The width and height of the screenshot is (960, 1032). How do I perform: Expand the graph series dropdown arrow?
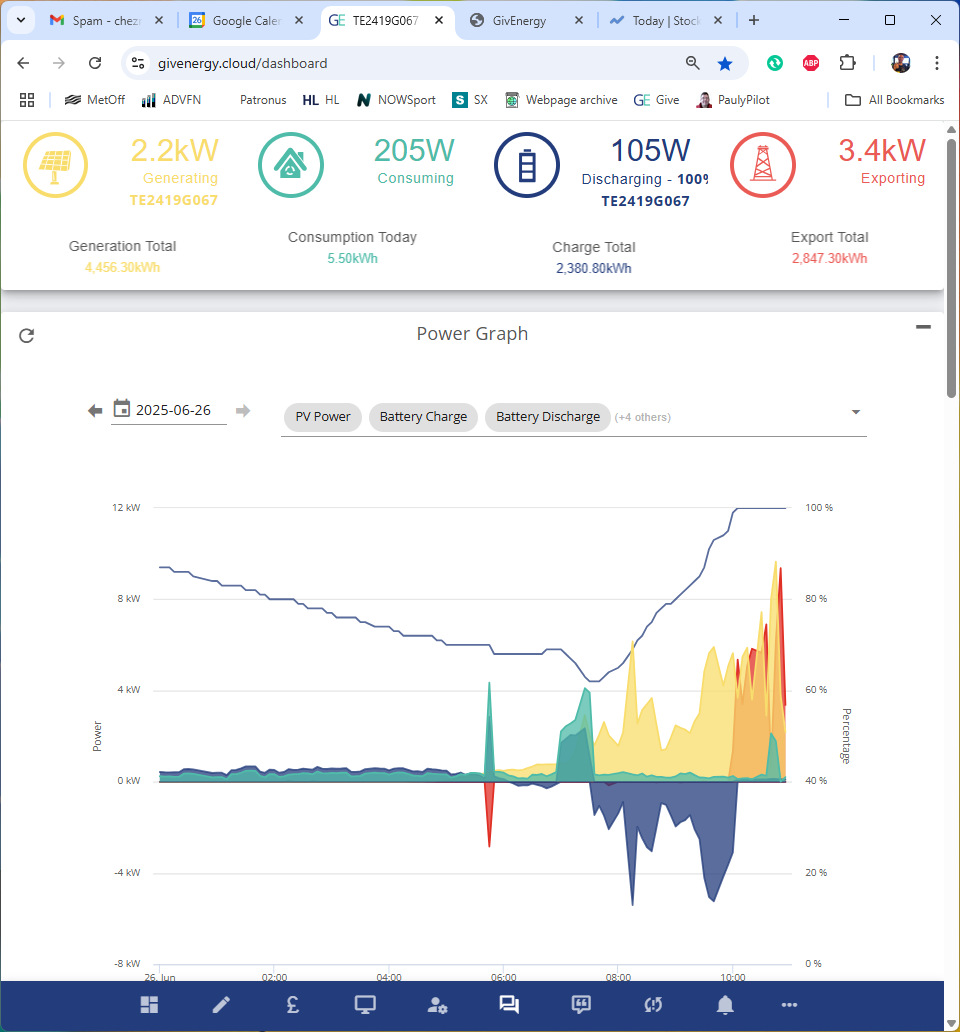[x=855, y=412]
